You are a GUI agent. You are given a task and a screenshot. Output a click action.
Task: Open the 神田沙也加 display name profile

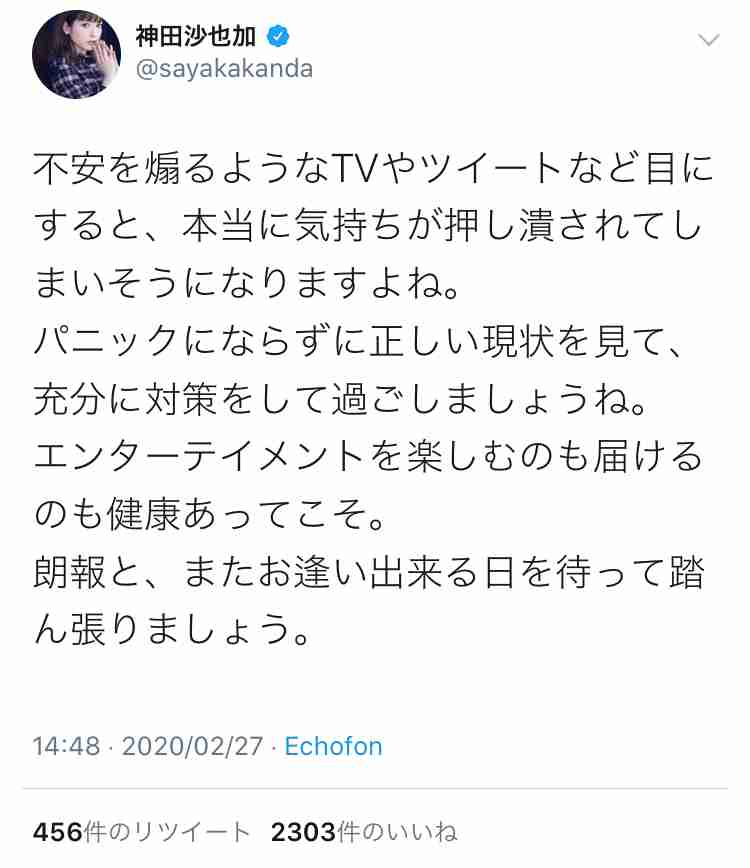pyautogui.click(x=196, y=37)
